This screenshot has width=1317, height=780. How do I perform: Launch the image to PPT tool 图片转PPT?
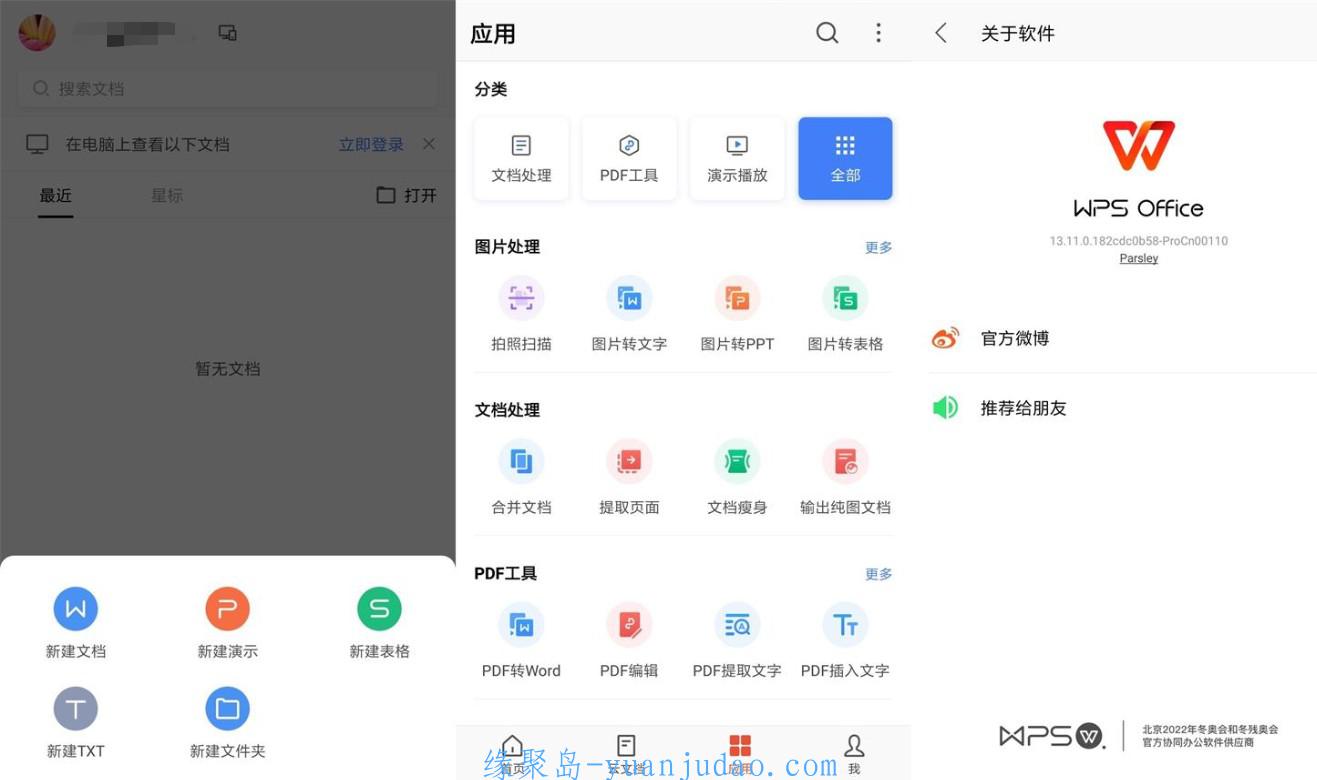(737, 298)
